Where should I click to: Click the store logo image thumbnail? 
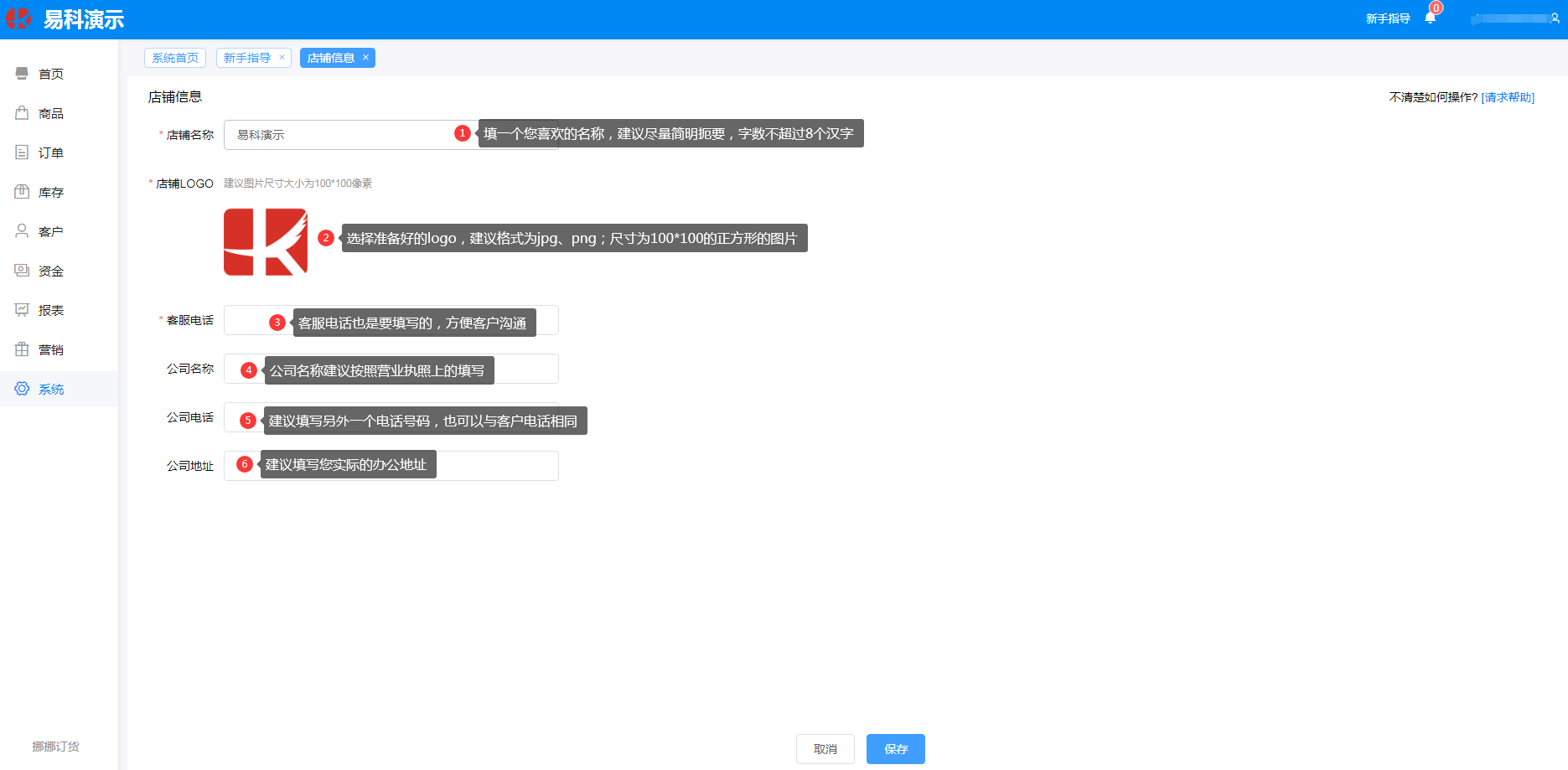266,242
